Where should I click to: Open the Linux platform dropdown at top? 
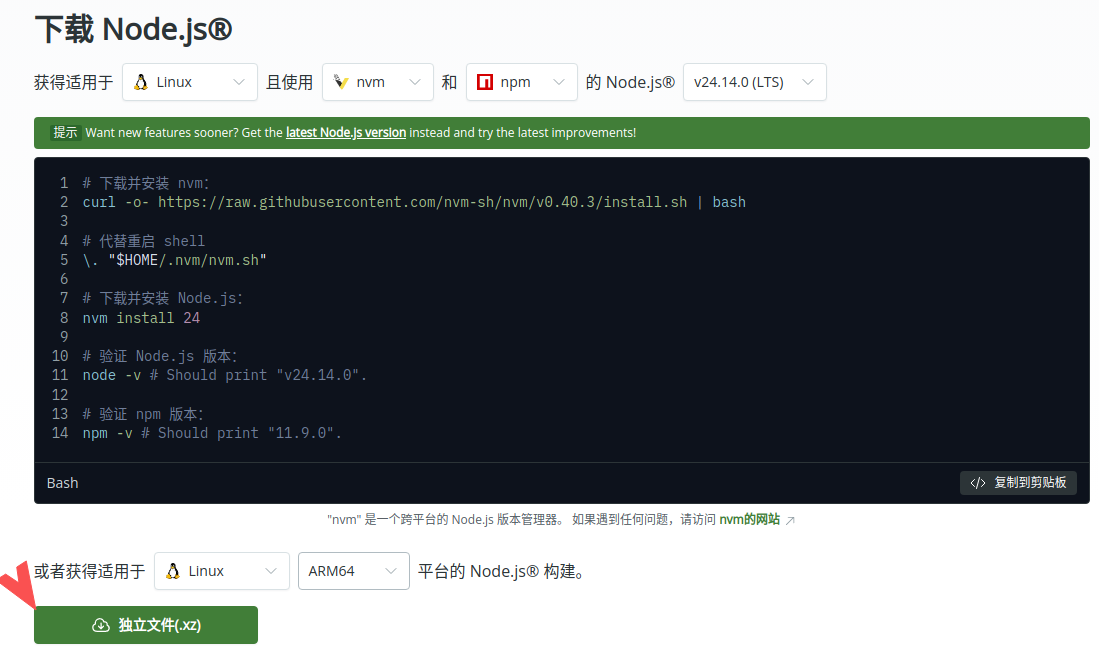190,82
